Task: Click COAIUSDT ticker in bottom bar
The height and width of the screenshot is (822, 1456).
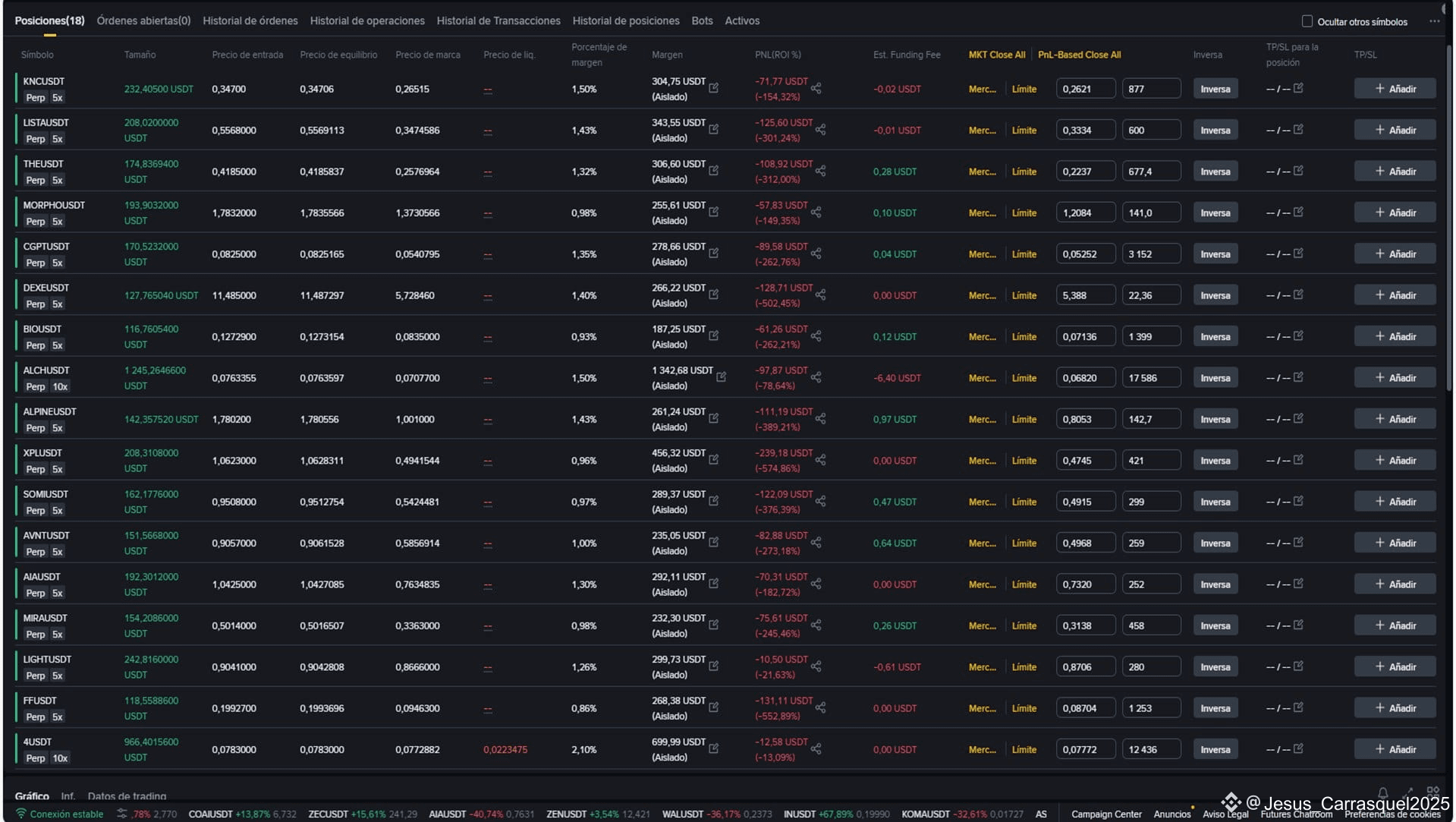Action: click(x=242, y=814)
